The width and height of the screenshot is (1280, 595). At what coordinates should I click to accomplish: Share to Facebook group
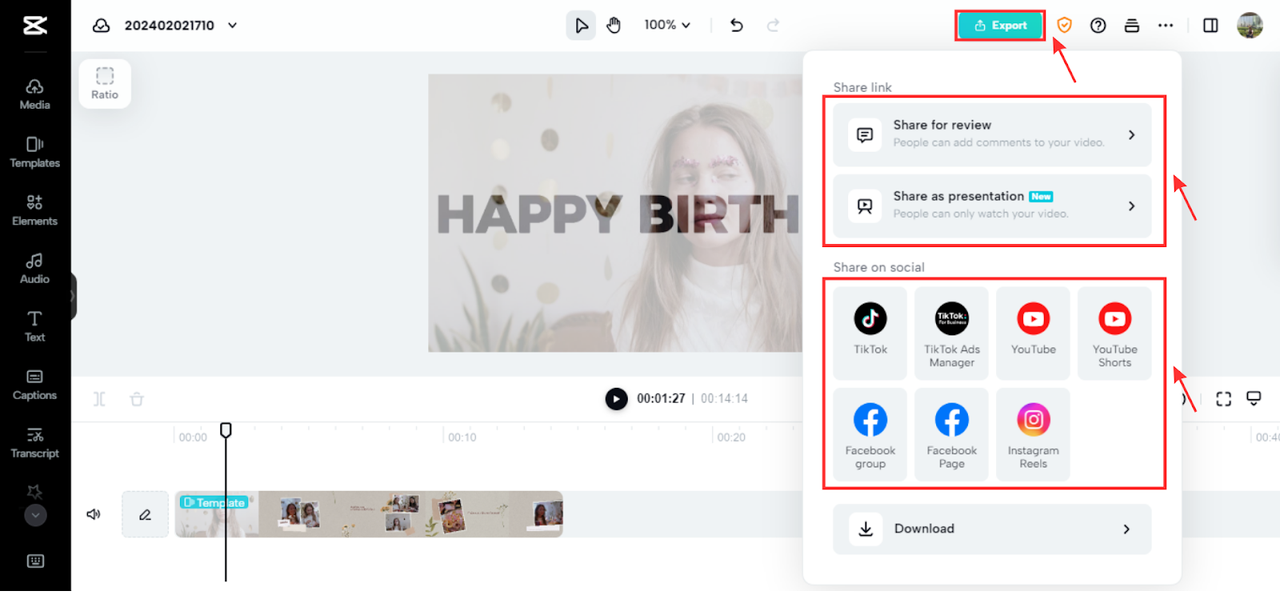click(870, 434)
